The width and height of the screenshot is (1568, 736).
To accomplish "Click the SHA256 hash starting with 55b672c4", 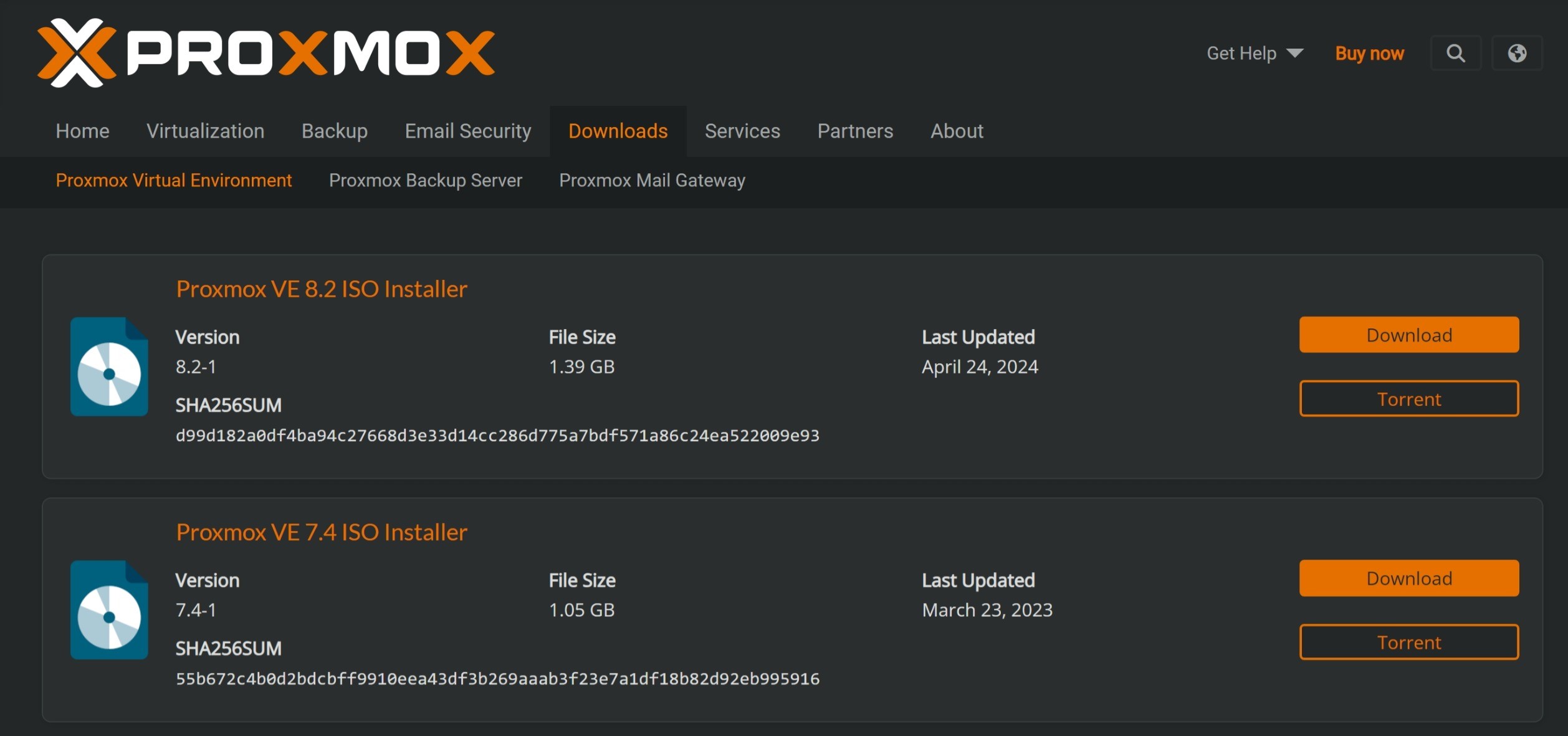I will point(497,678).
